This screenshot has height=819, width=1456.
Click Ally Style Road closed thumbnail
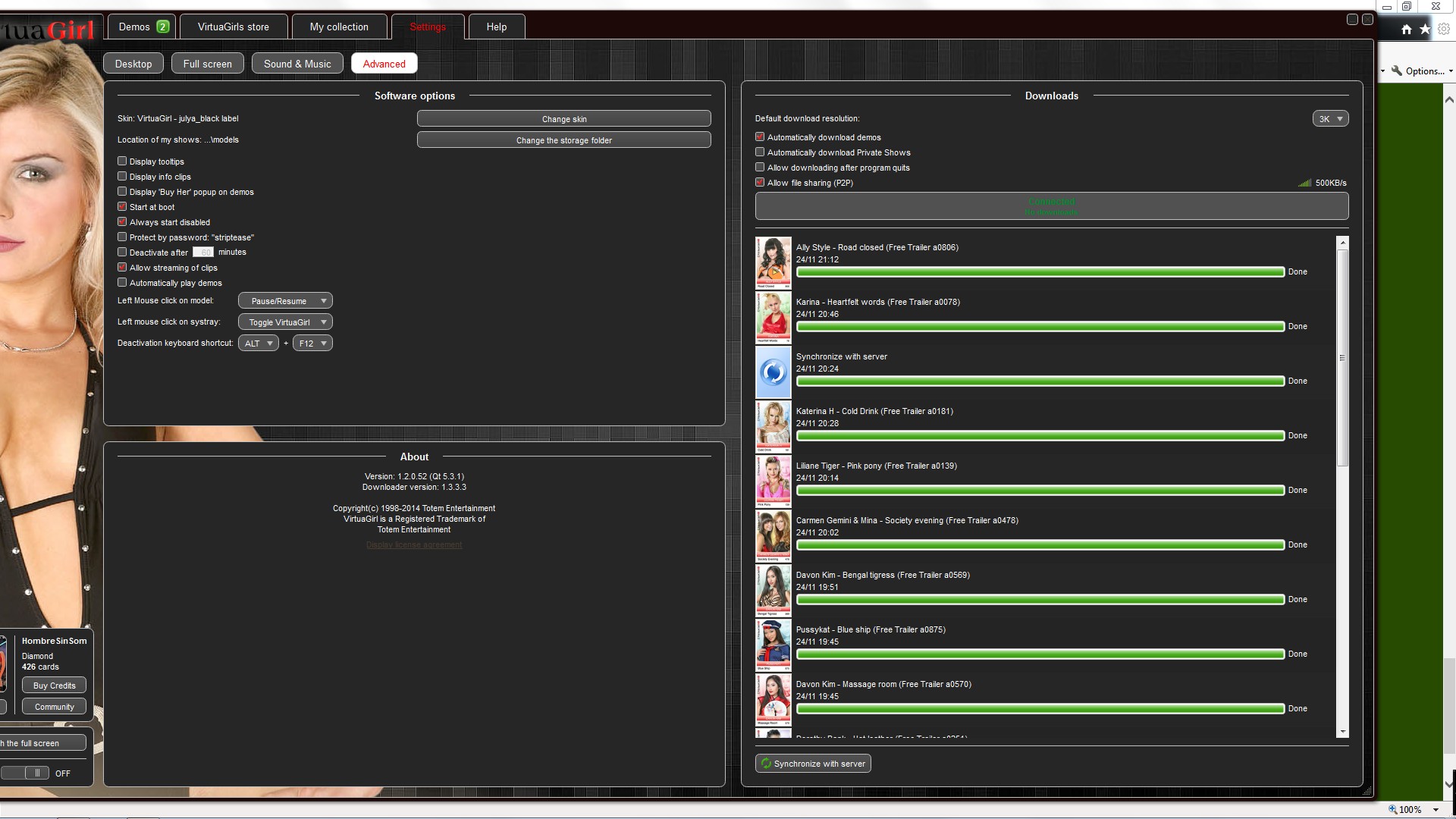(x=773, y=262)
